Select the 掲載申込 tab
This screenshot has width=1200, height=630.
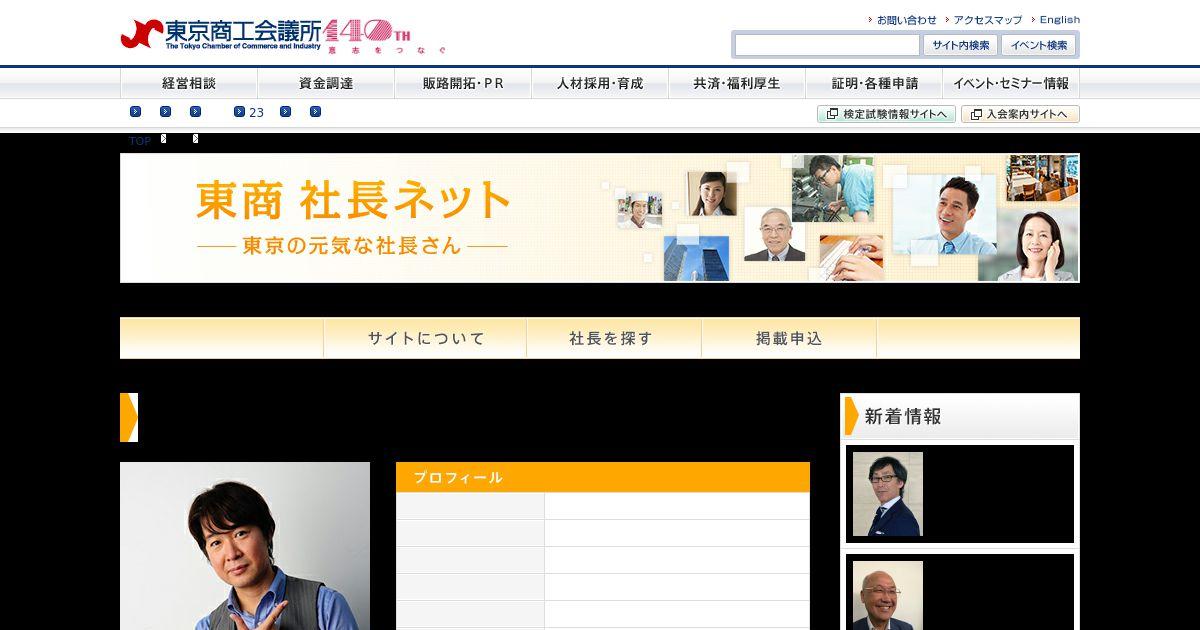click(x=789, y=338)
